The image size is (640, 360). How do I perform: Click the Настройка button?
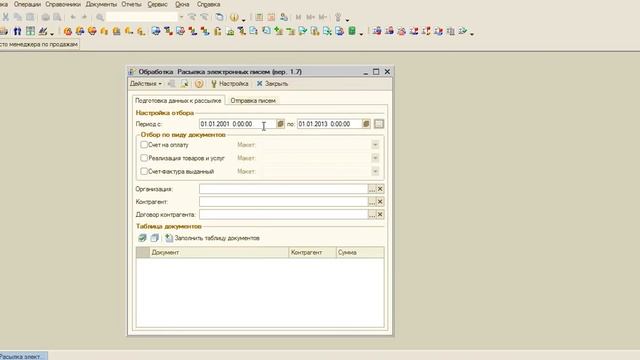click(229, 84)
